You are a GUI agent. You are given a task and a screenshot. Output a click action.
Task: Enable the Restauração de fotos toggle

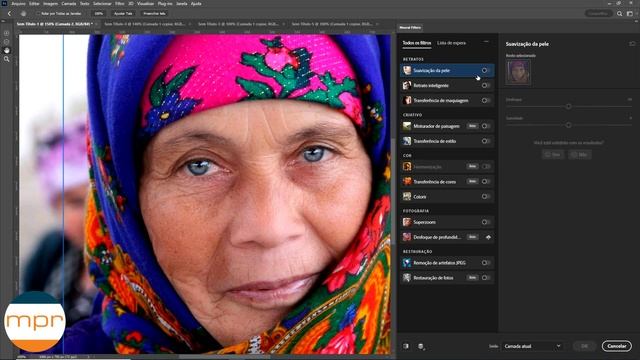[485, 278]
